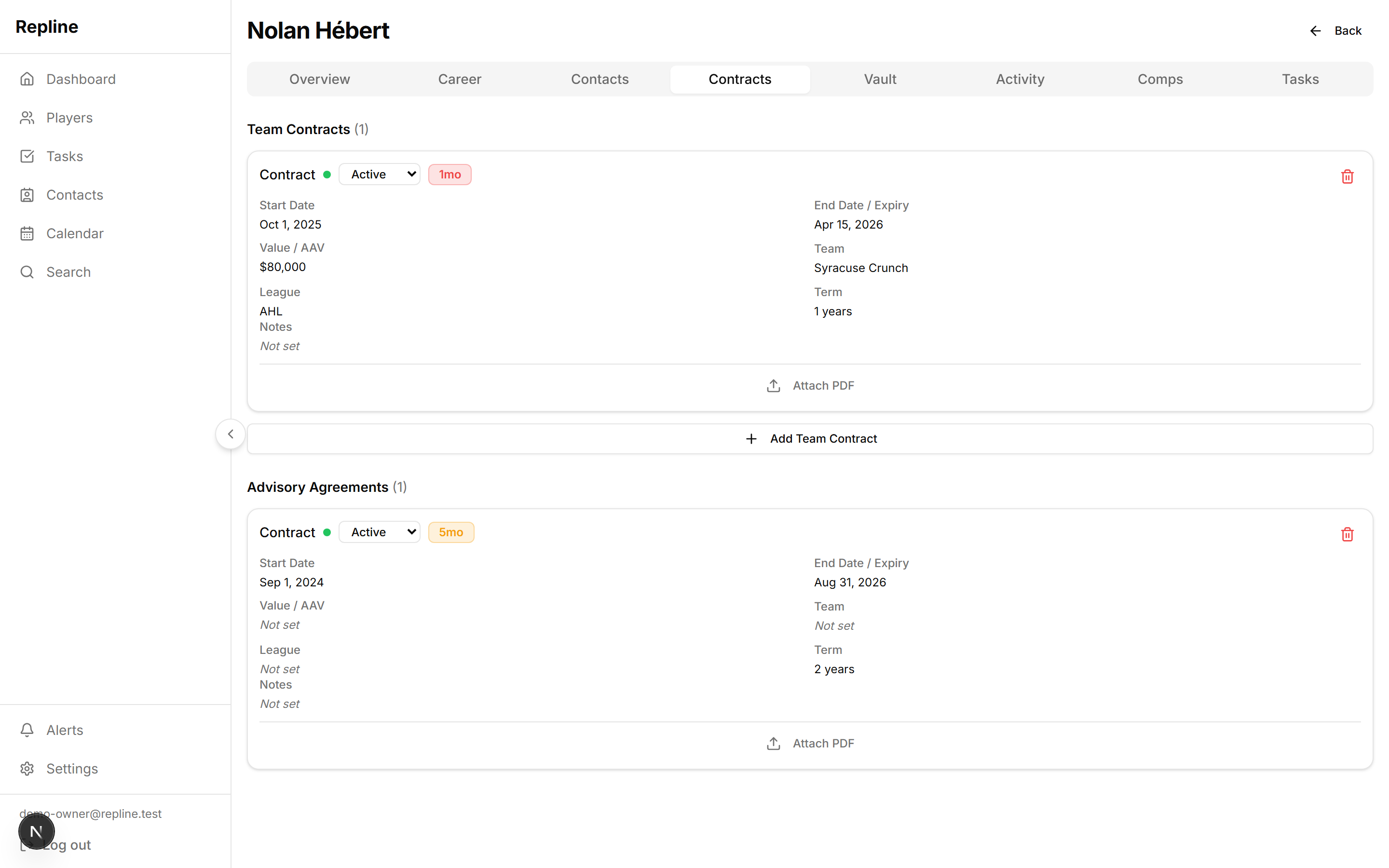Switch to the Vault tab
The width and height of the screenshot is (1389, 868).
pyautogui.click(x=879, y=79)
